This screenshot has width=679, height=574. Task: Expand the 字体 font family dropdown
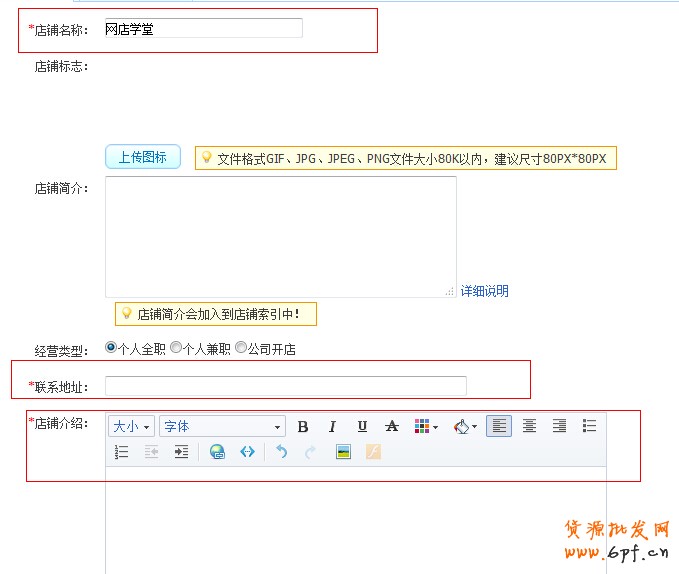tap(222, 427)
